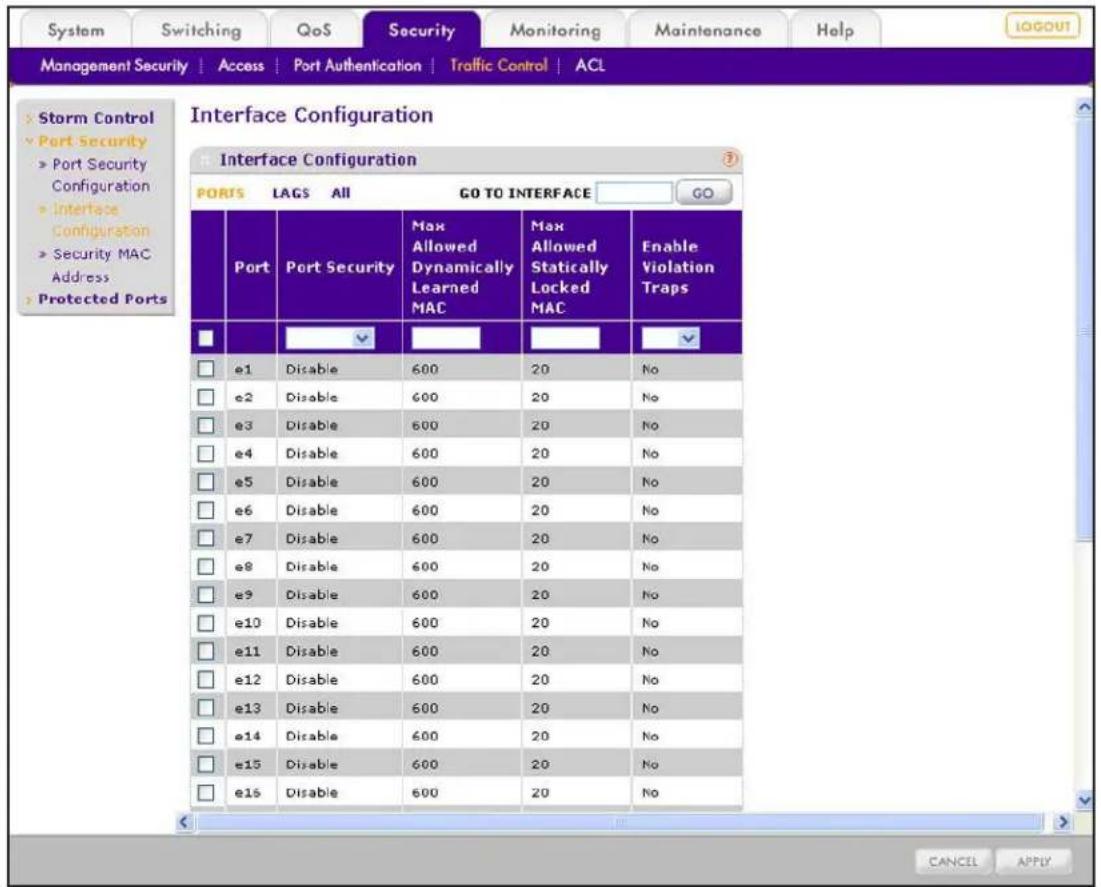This screenshot has width=1101, height=887.
Task: Tick the checkbox for port e1
Action: [206, 369]
